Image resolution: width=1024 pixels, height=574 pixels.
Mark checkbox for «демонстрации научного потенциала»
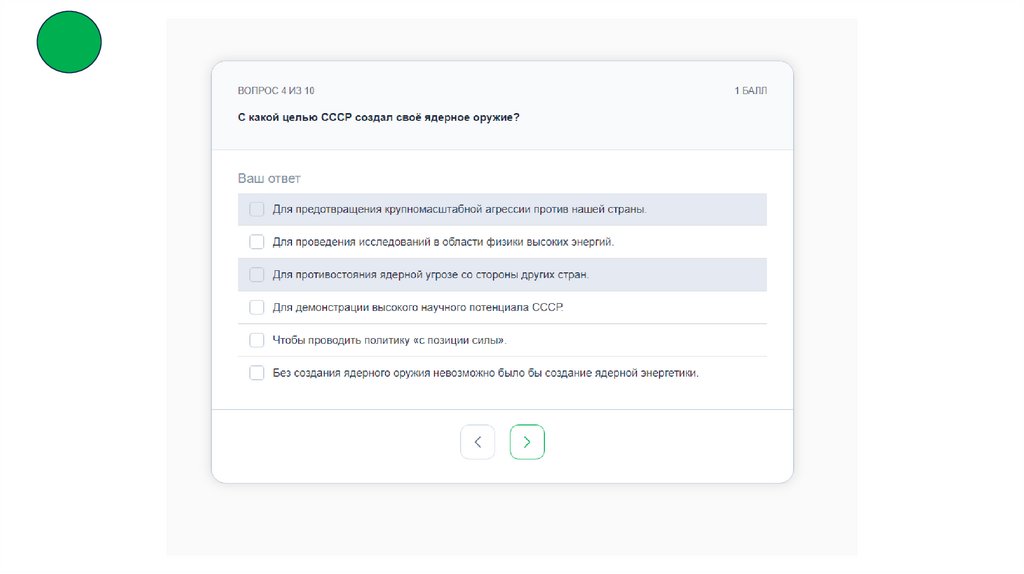coord(257,307)
